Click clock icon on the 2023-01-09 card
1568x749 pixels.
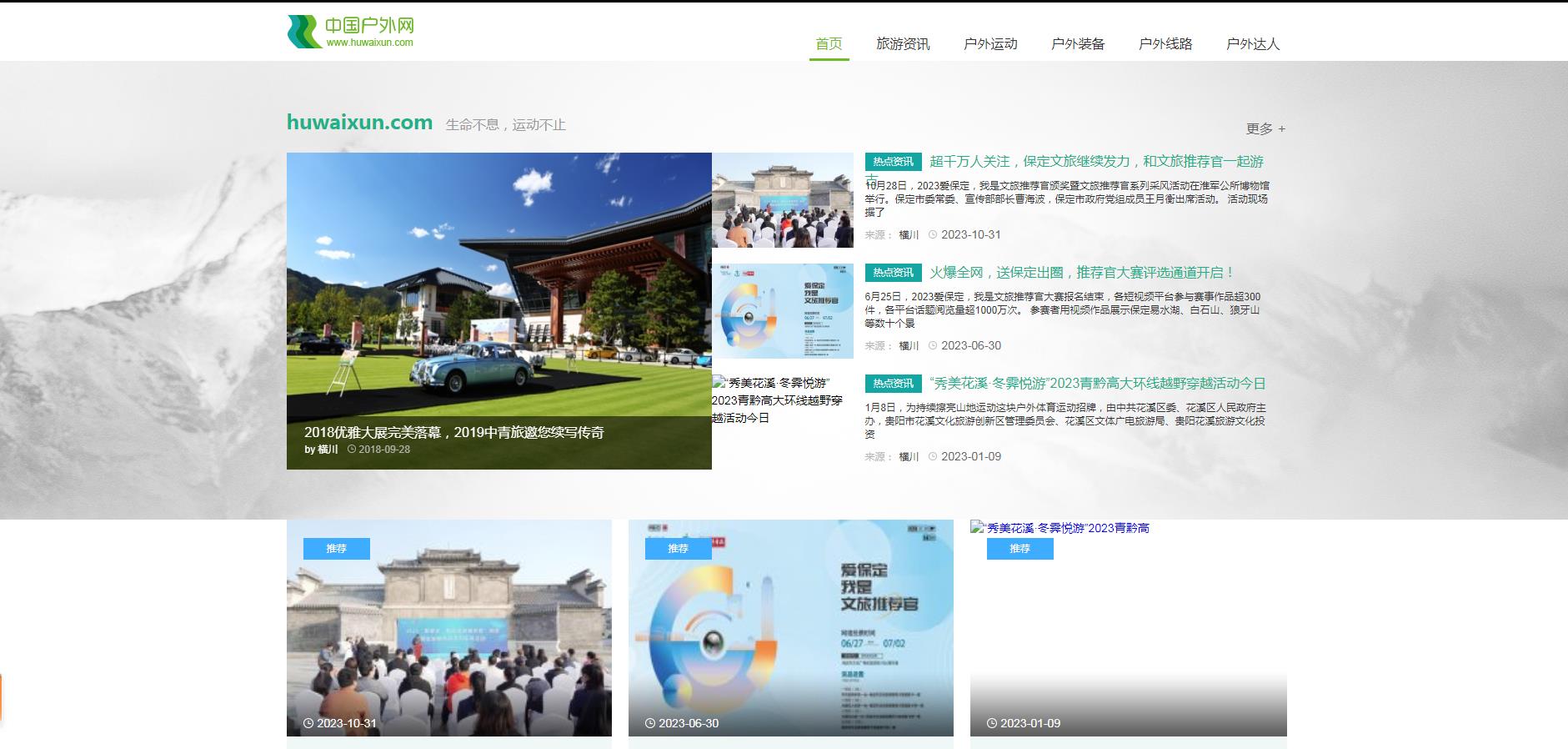[x=992, y=724]
